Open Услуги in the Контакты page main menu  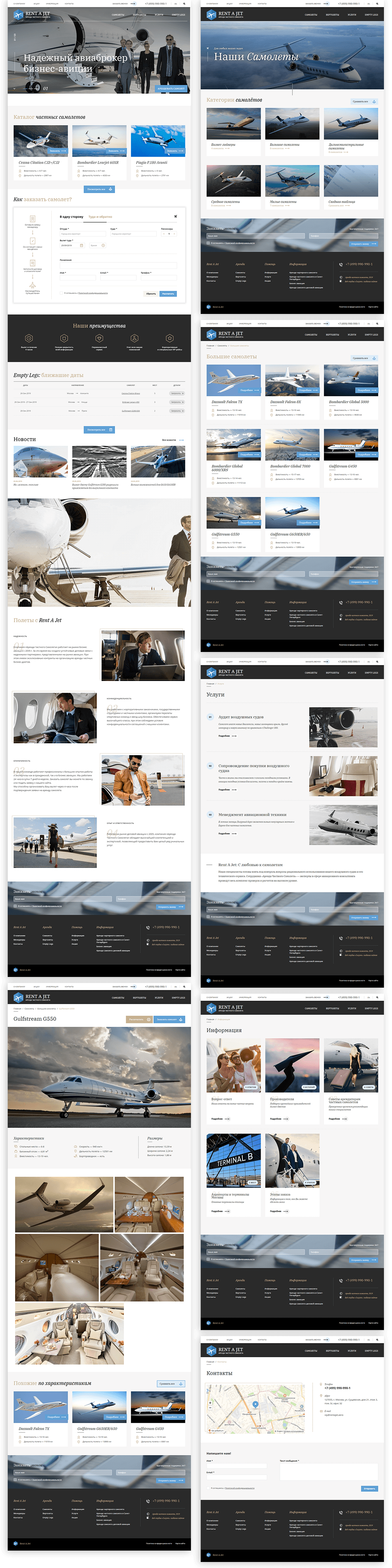(x=352, y=1351)
